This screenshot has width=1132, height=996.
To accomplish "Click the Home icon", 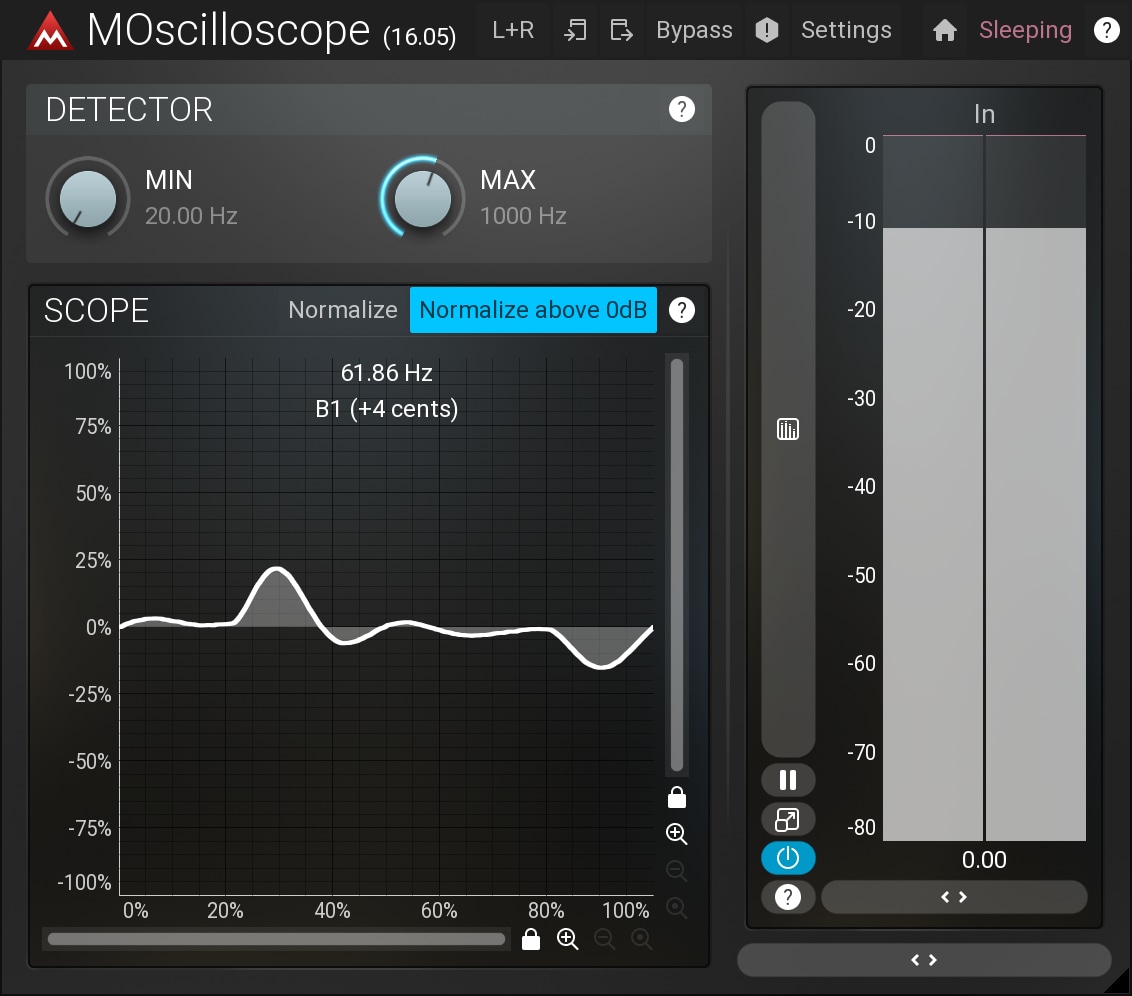I will (944, 30).
